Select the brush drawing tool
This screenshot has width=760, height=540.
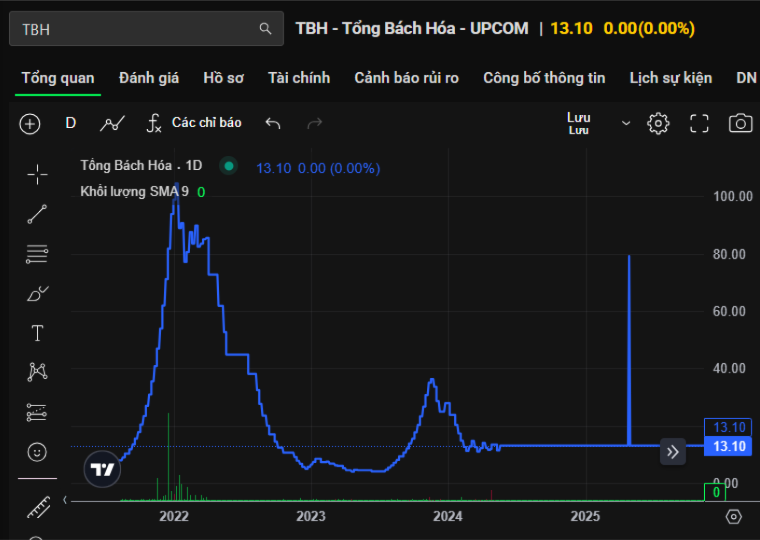tap(37, 293)
